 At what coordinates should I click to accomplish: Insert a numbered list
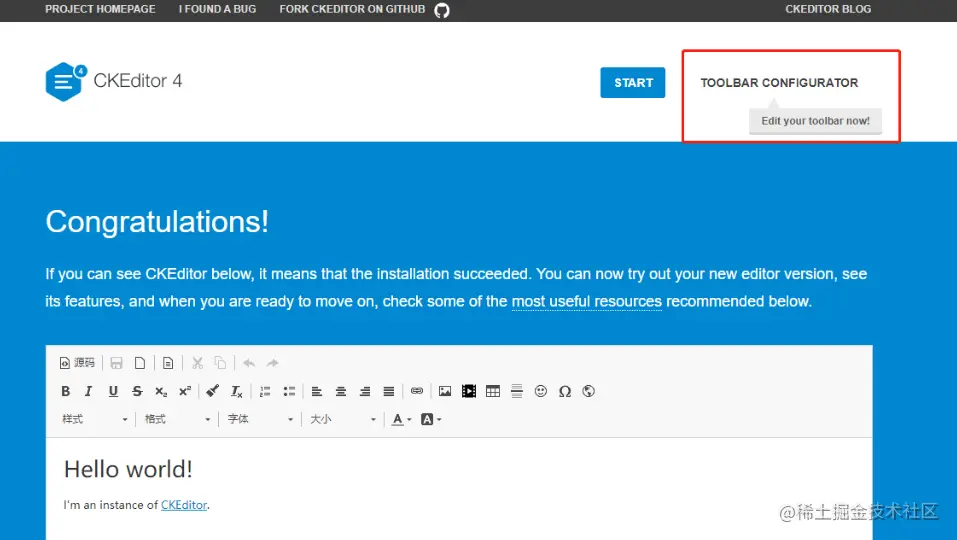click(265, 391)
